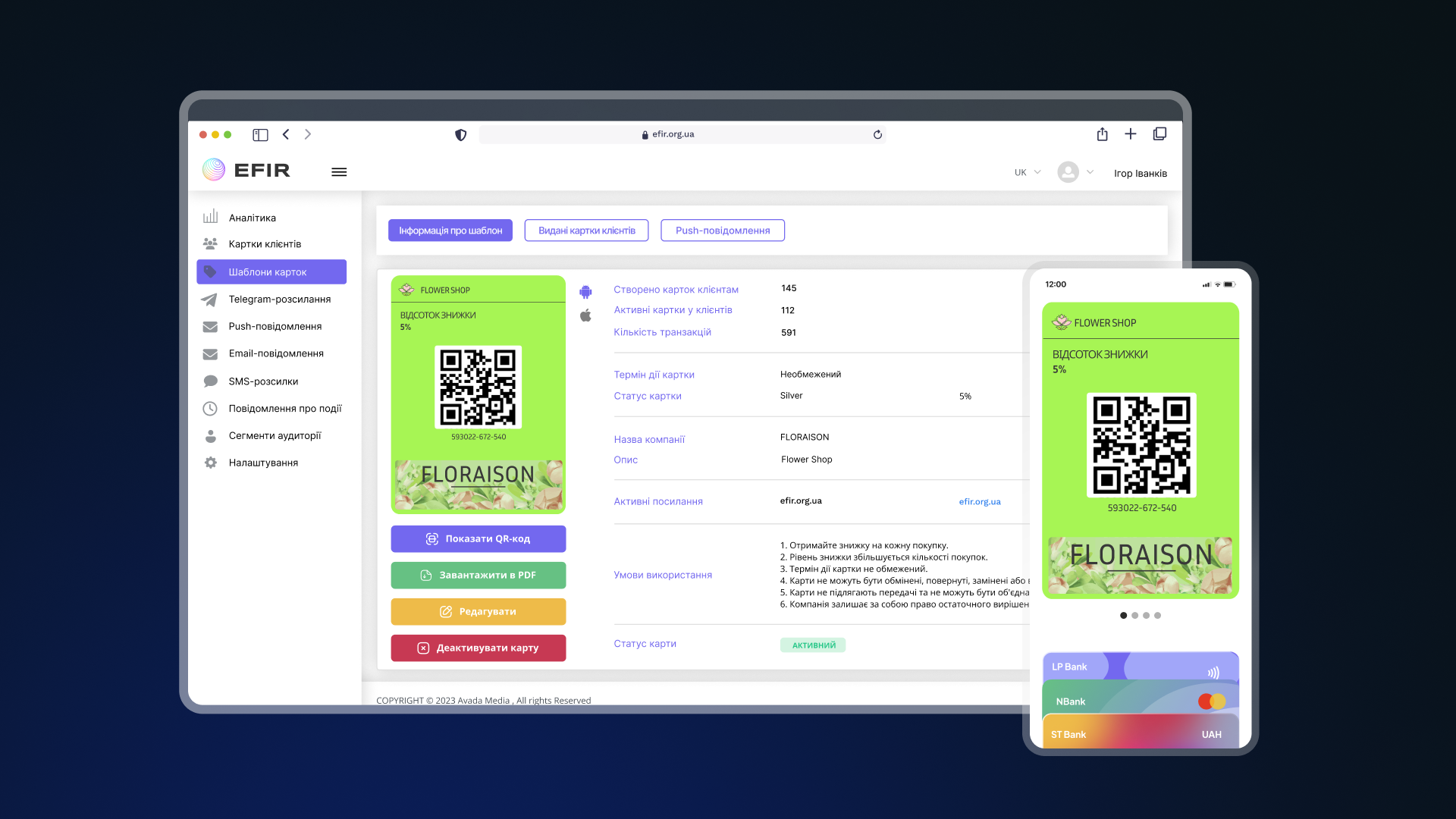Click Завантажити в PDF button
The height and width of the screenshot is (819, 1456).
(x=479, y=576)
